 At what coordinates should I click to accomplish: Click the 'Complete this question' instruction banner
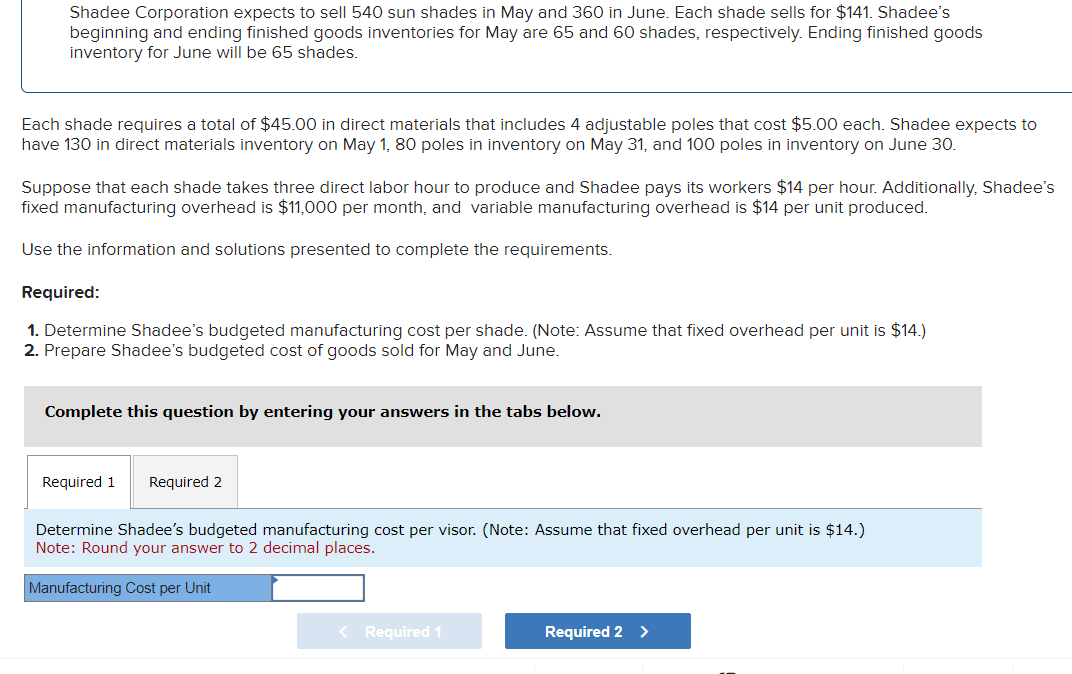pyautogui.click(x=322, y=412)
